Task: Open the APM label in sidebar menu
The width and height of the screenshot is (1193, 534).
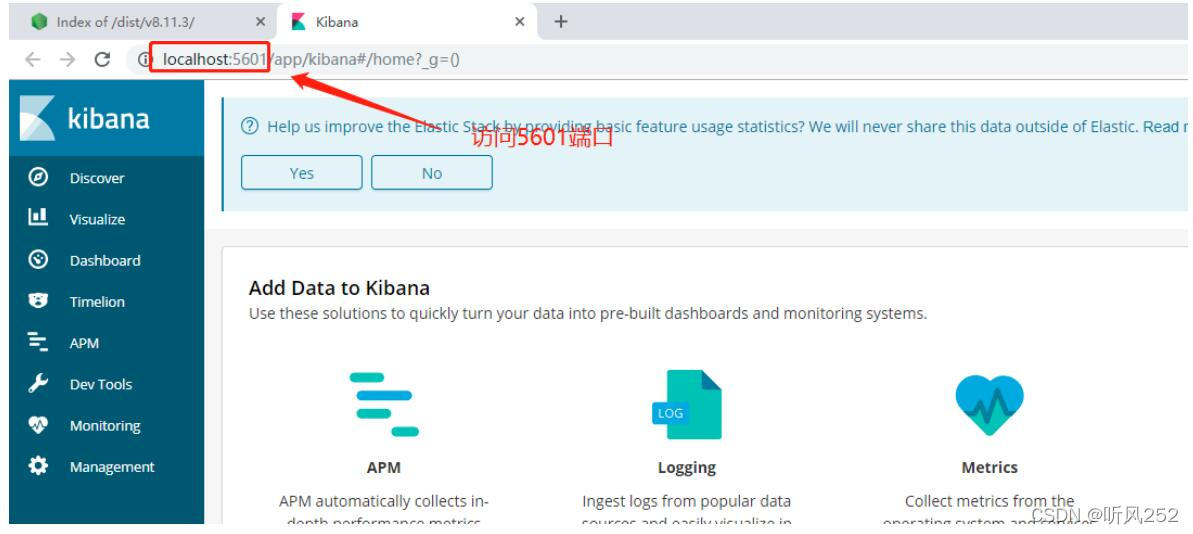Action: point(84,343)
